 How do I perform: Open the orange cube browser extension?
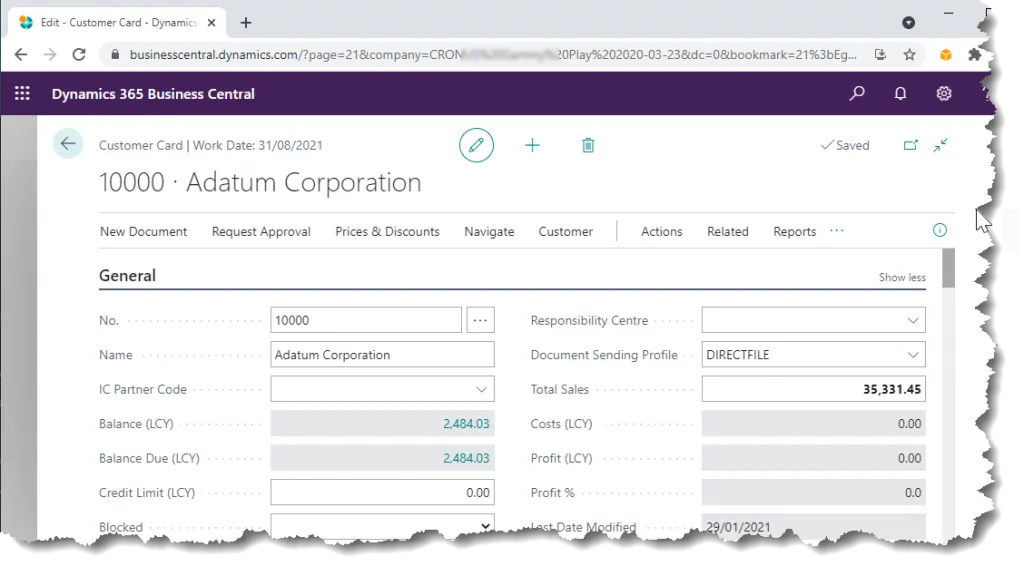[946, 55]
